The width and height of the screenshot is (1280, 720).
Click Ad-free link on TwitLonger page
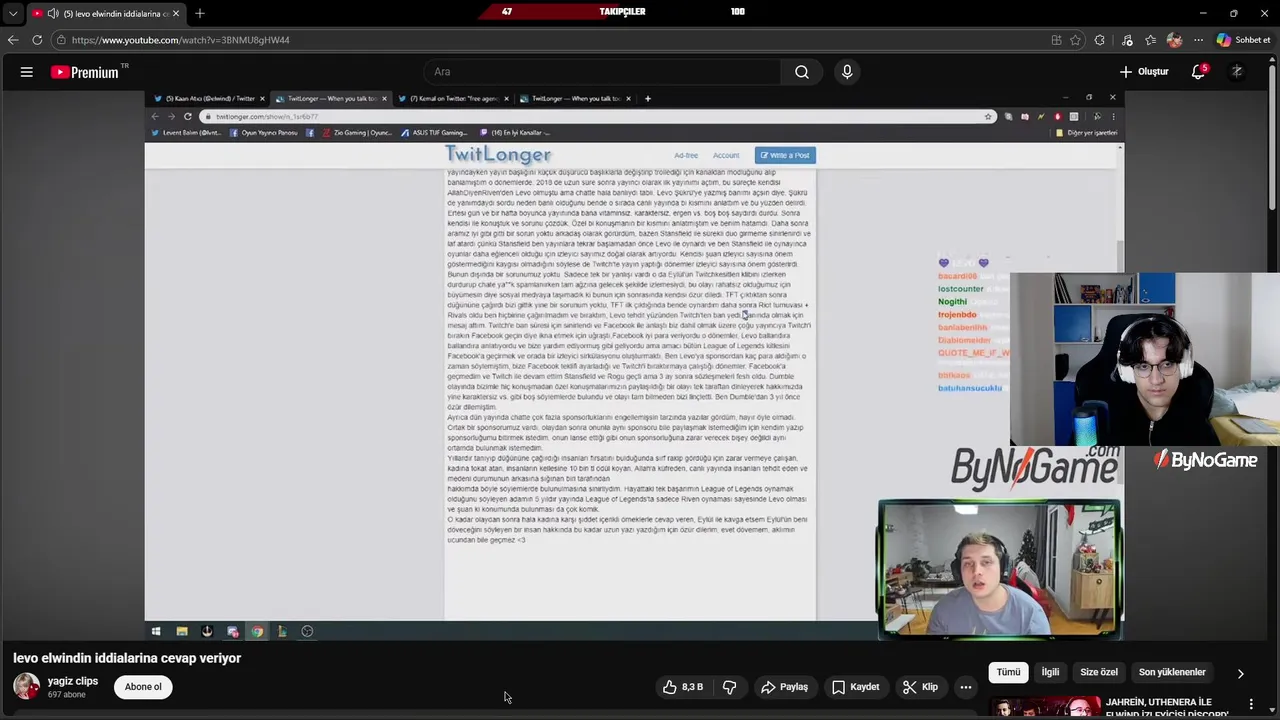pyautogui.click(x=686, y=155)
